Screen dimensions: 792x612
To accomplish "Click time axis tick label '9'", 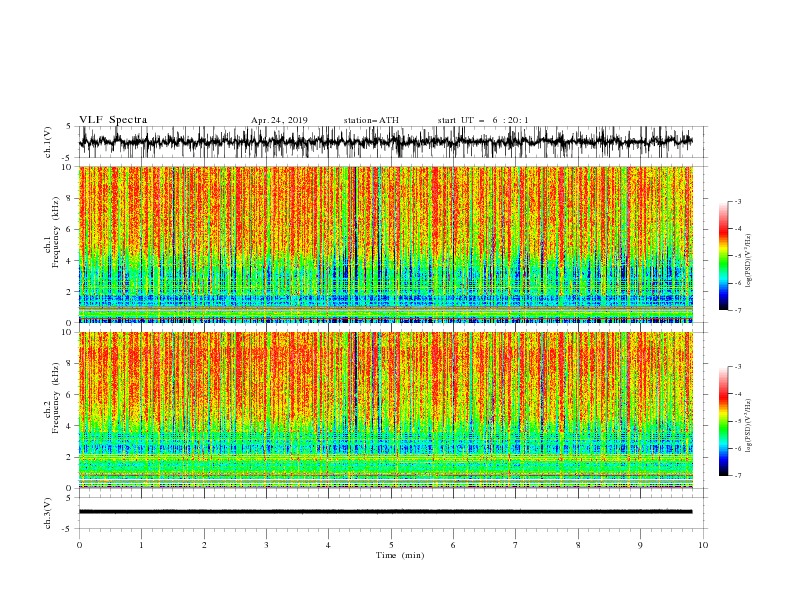I will [x=640, y=545].
